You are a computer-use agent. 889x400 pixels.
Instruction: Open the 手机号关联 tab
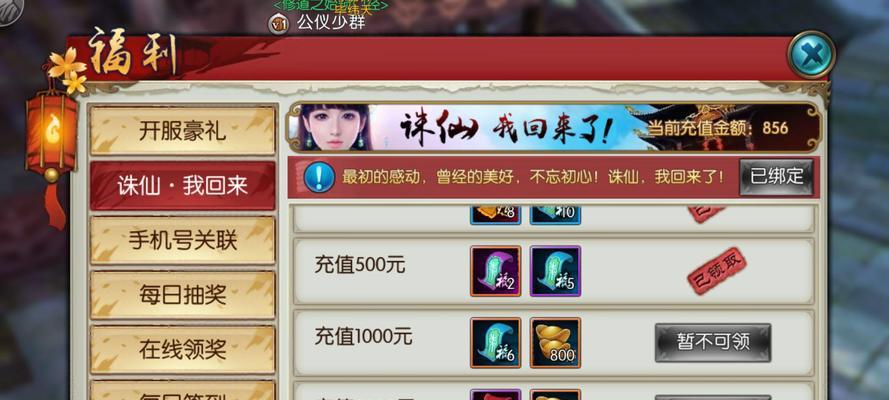pos(183,240)
